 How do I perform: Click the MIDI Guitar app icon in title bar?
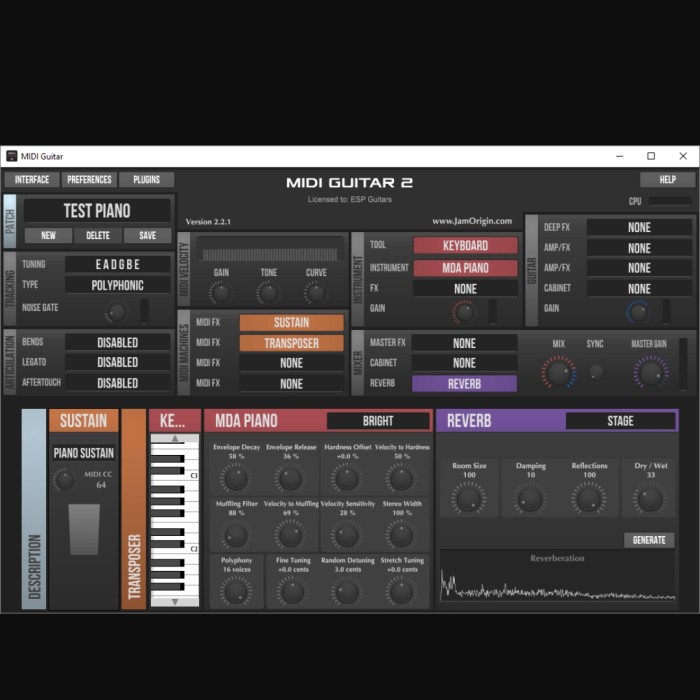(12, 156)
